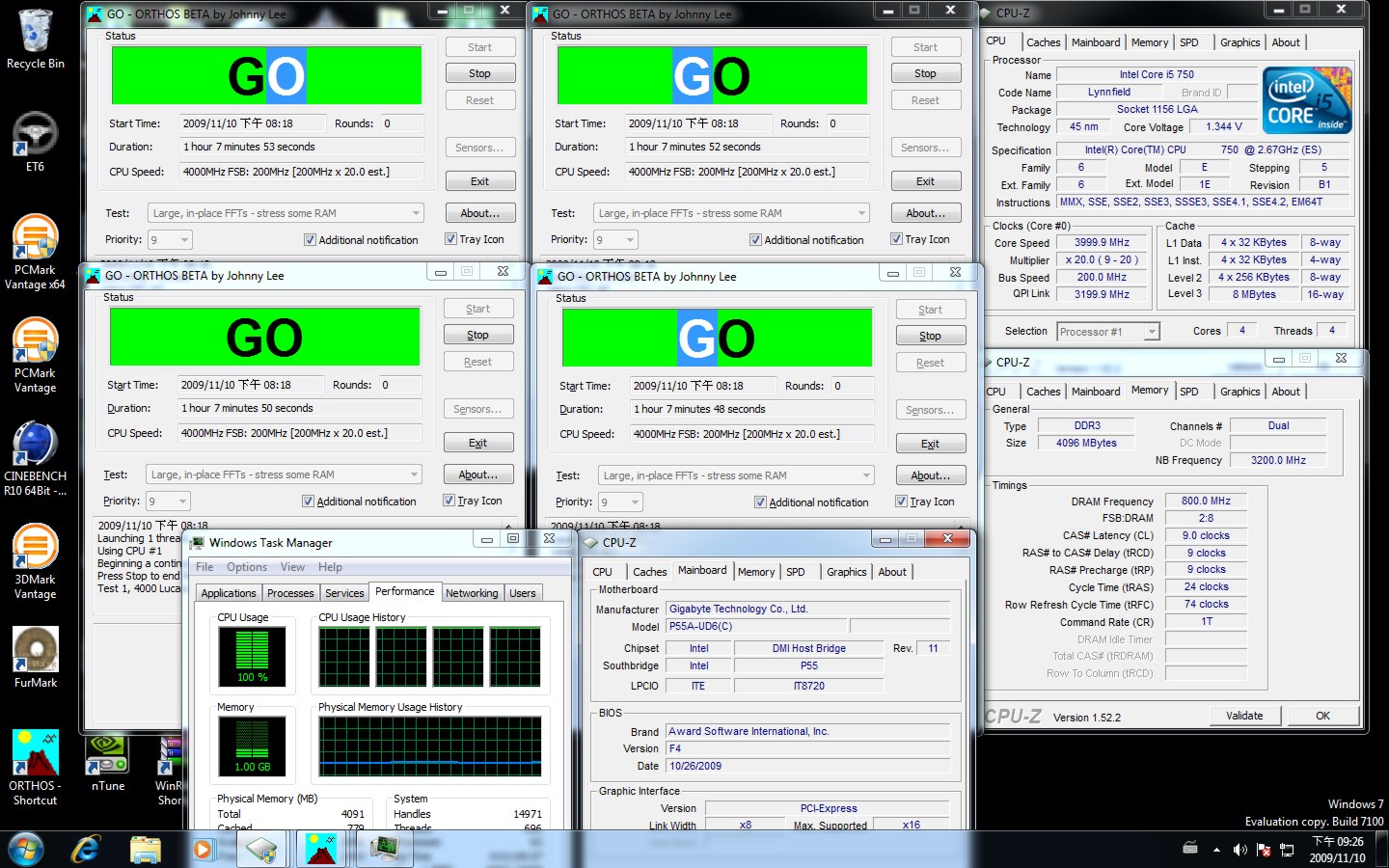Click Exit in ORTHOS window showing 52 seconds
The width and height of the screenshot is (1389, 868).
point(925,181)
